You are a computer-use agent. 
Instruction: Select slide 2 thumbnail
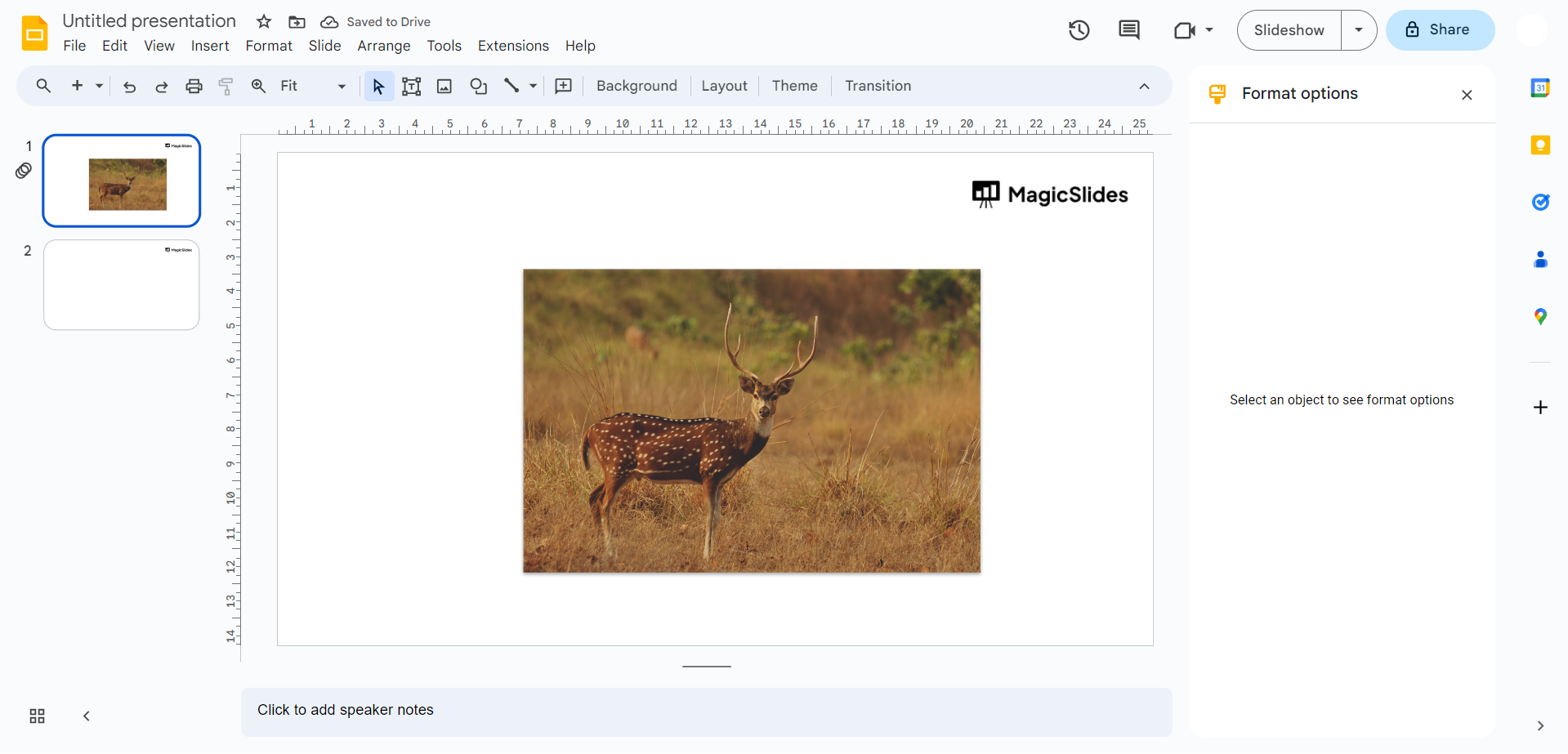(122, 285)
